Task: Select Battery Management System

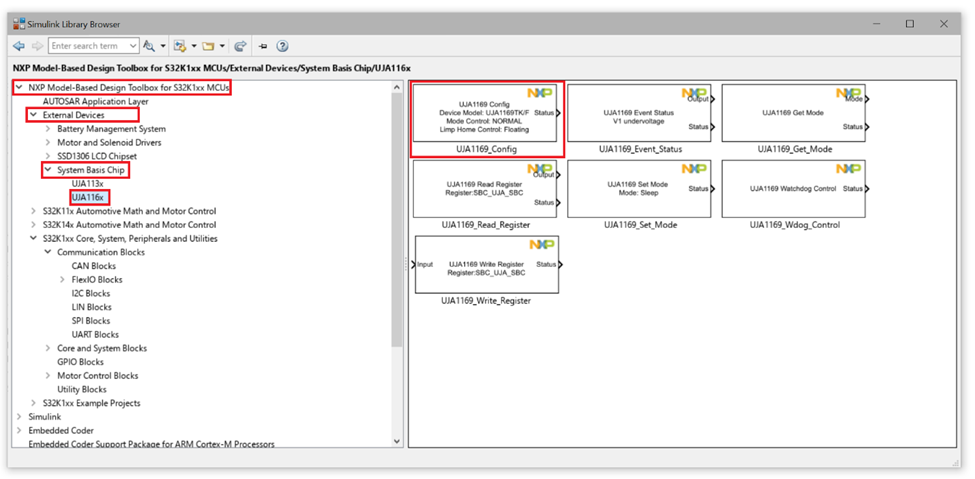Action: (111, 129)
